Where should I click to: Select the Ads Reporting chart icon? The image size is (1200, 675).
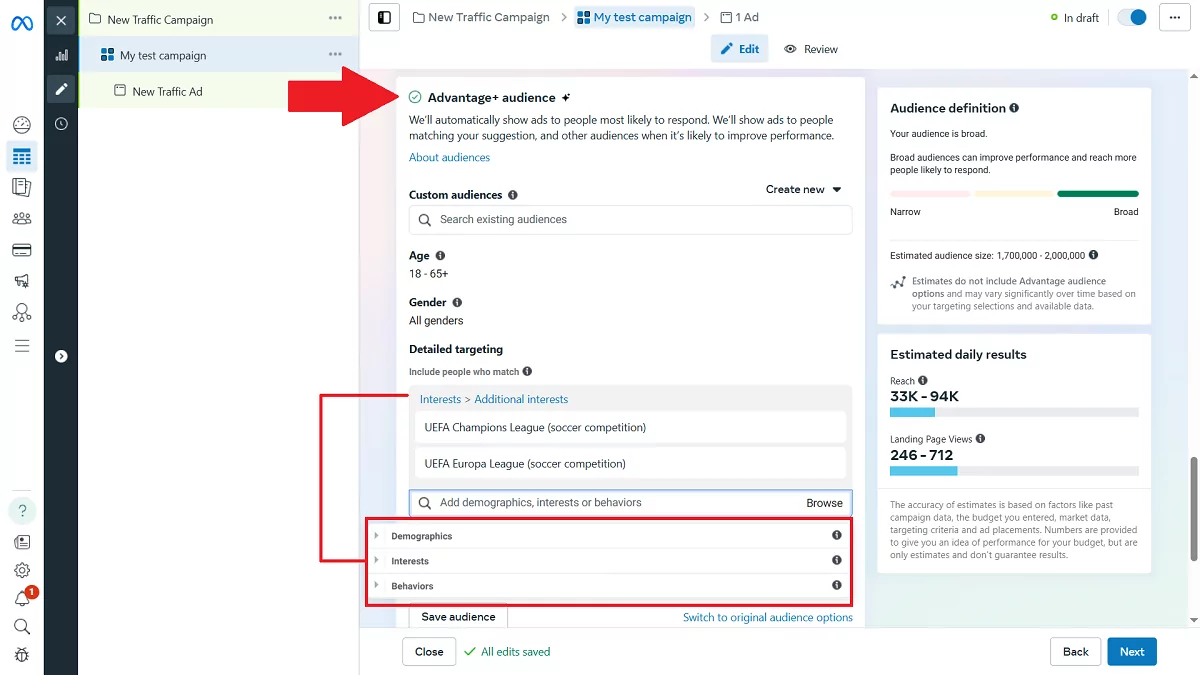coord(61,55)
